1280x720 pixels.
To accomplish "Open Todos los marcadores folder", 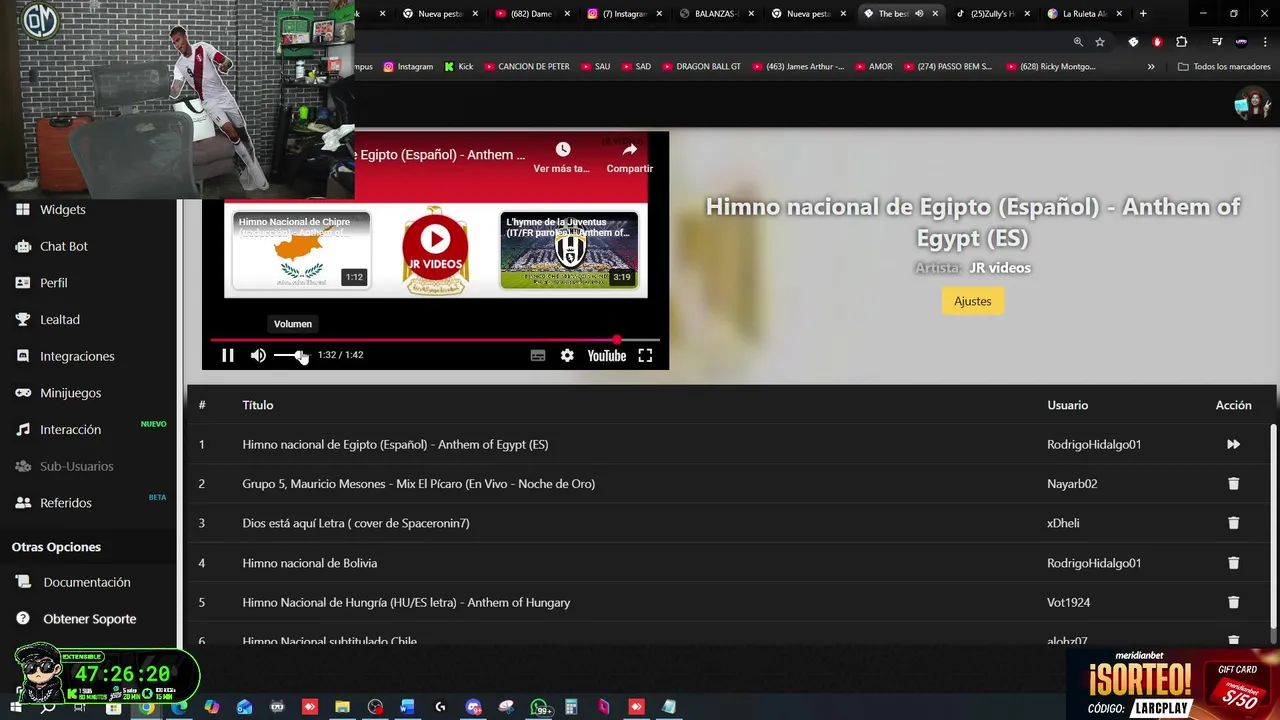I will [x=1224, y=67].
